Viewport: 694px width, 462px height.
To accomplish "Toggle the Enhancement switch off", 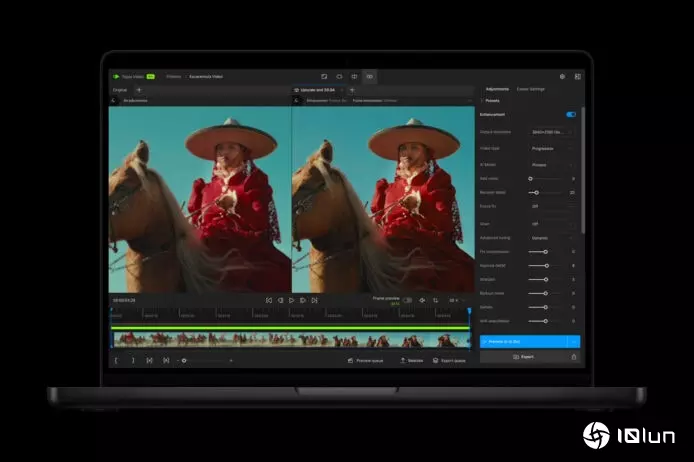I will (x=571, y=114).
